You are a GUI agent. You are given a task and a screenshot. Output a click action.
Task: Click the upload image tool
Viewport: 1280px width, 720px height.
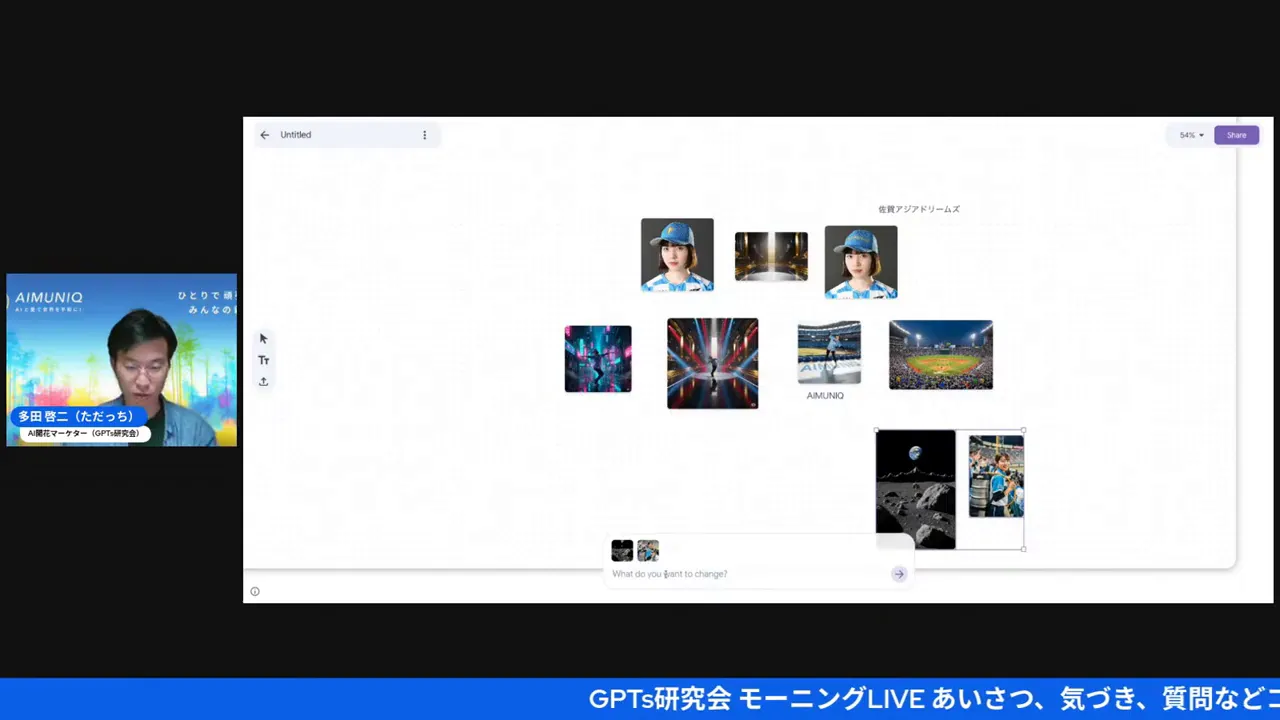coord(264,382)
